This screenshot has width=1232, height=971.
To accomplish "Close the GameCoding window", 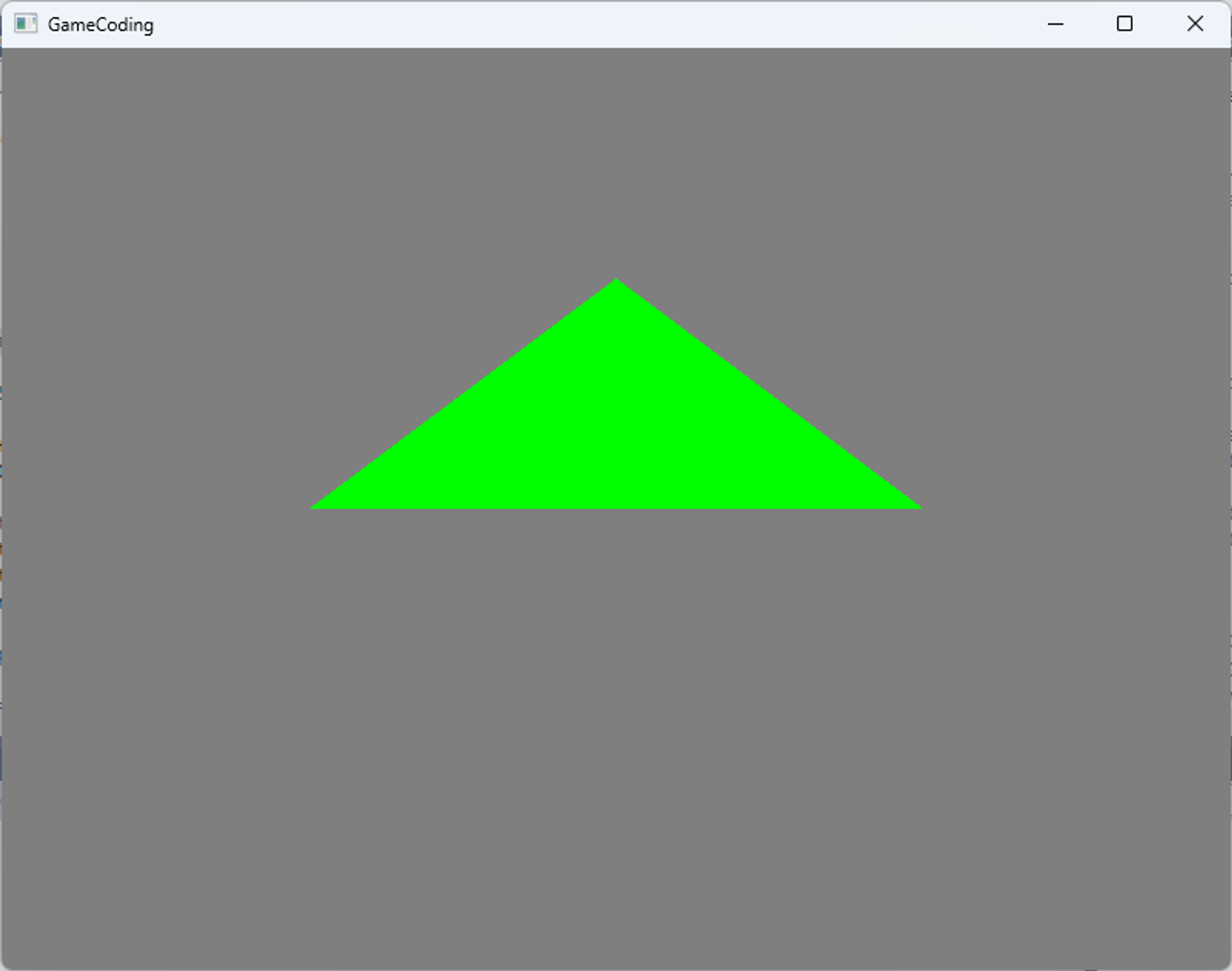I will click(1195, 24).
